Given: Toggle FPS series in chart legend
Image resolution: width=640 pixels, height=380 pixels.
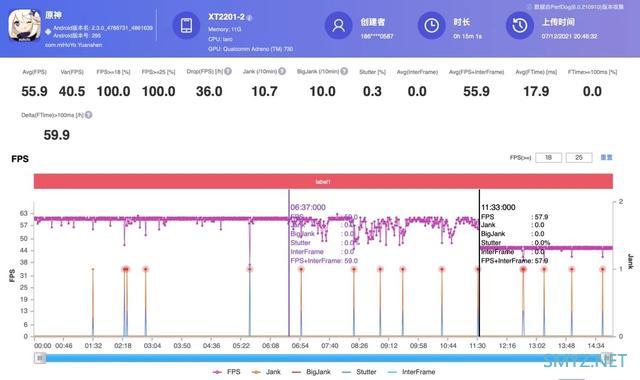Looking at the screenshot, I should click(x=227, y=372).
